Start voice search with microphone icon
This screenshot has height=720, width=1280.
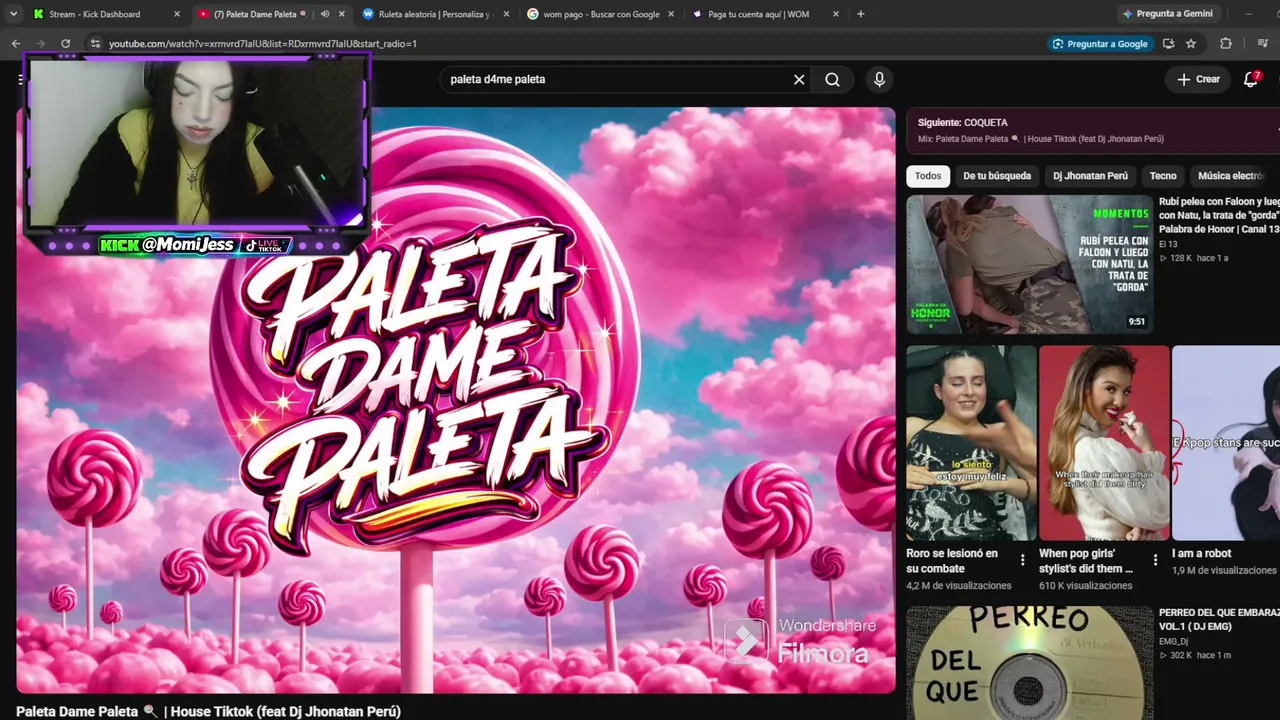coord(879,79)
